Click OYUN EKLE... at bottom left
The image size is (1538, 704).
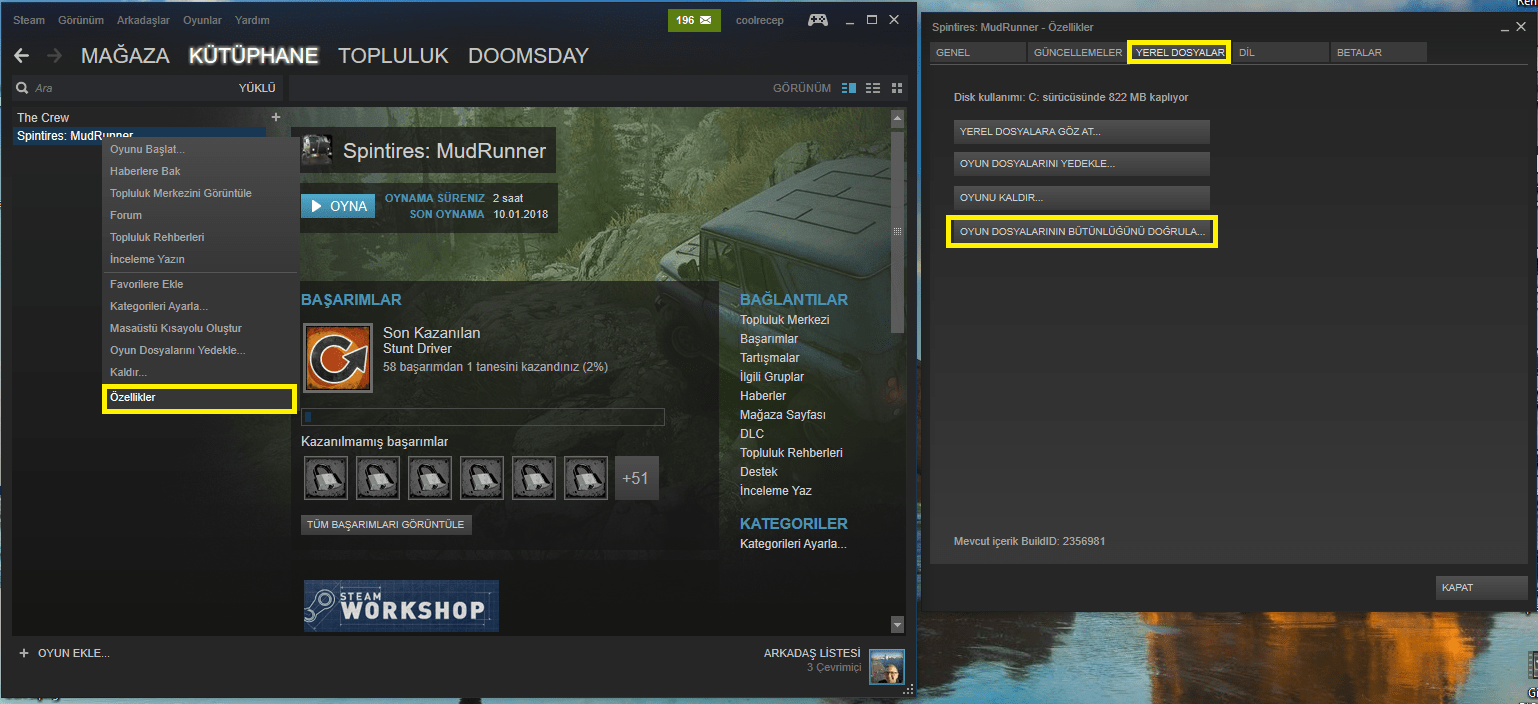[x=74, y=653]
